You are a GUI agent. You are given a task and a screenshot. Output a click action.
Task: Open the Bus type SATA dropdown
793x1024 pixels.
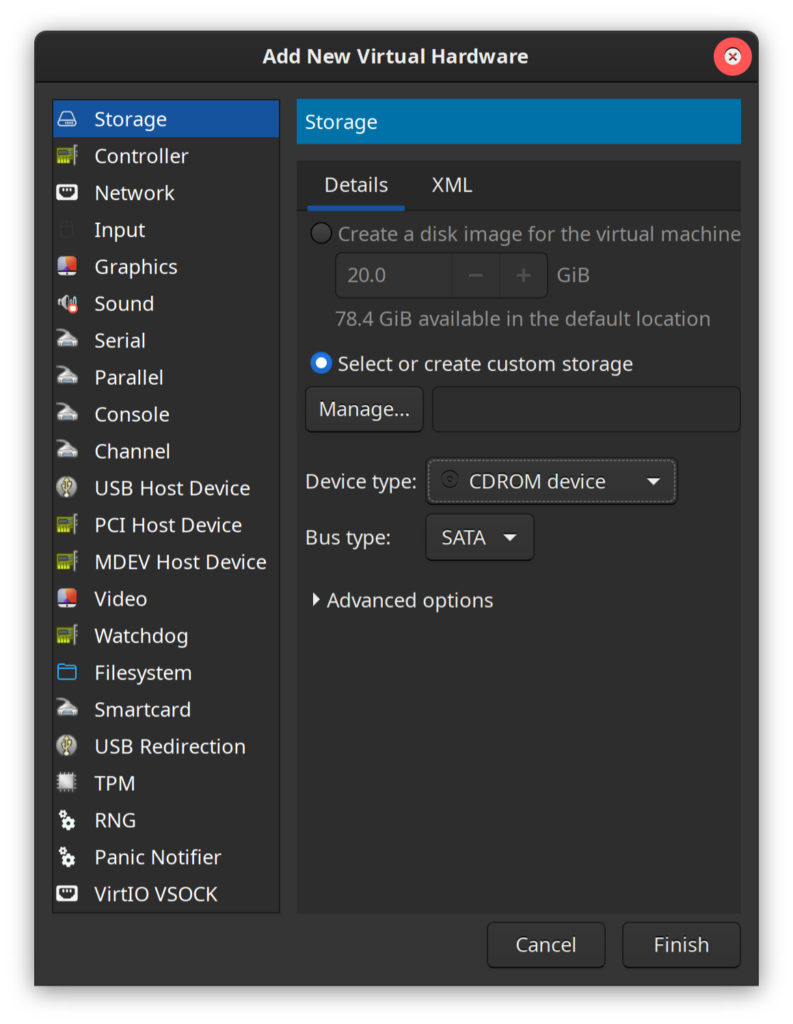pyautogui.click(x=480, y=538)
